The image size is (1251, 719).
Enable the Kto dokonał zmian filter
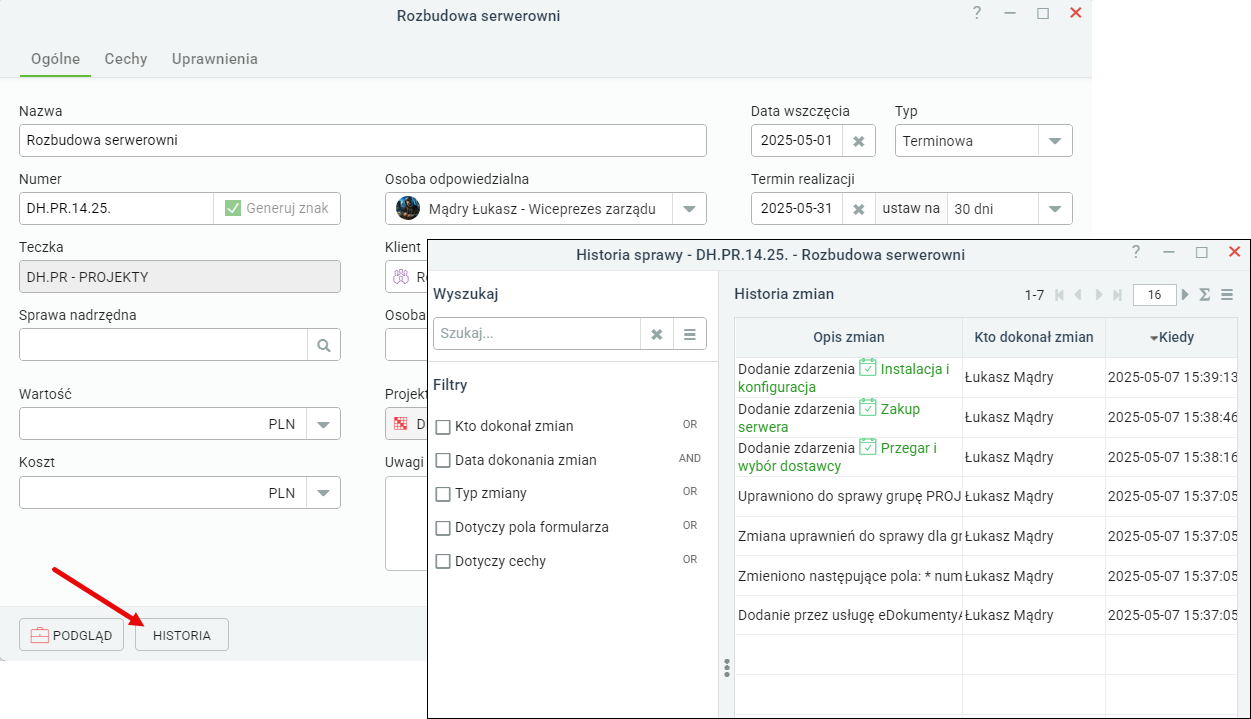[443, 427]
